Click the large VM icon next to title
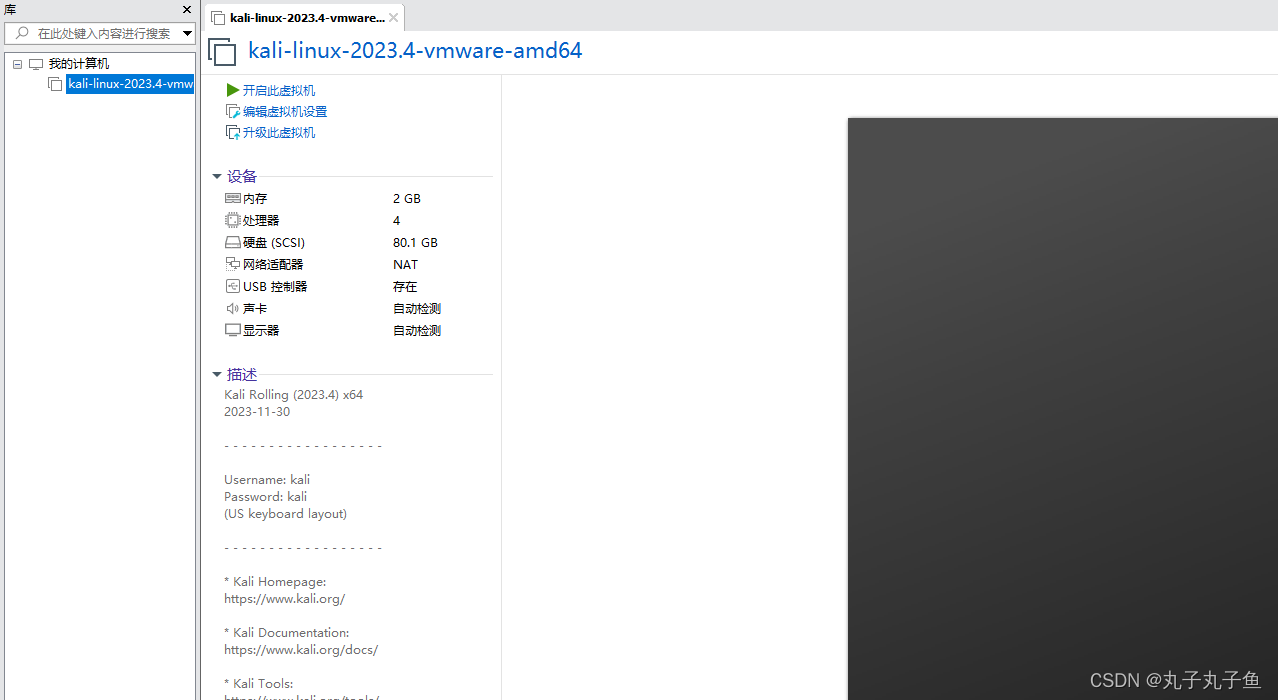The height and width of the screenshot is (700, 1278). click(222, 52)
